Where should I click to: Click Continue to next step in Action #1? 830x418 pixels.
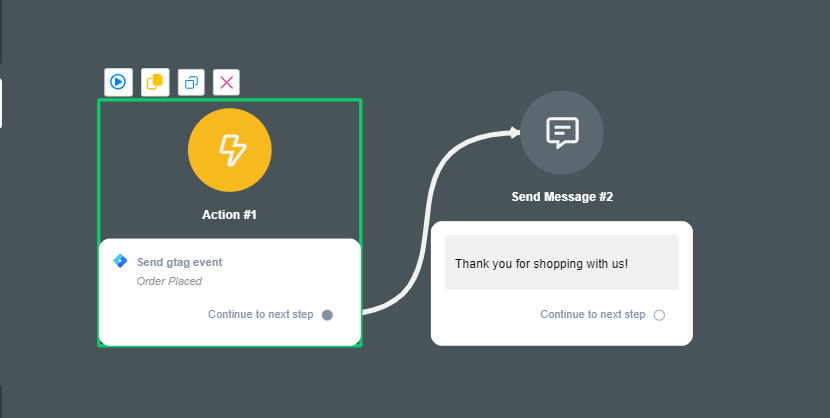point(260,314)
